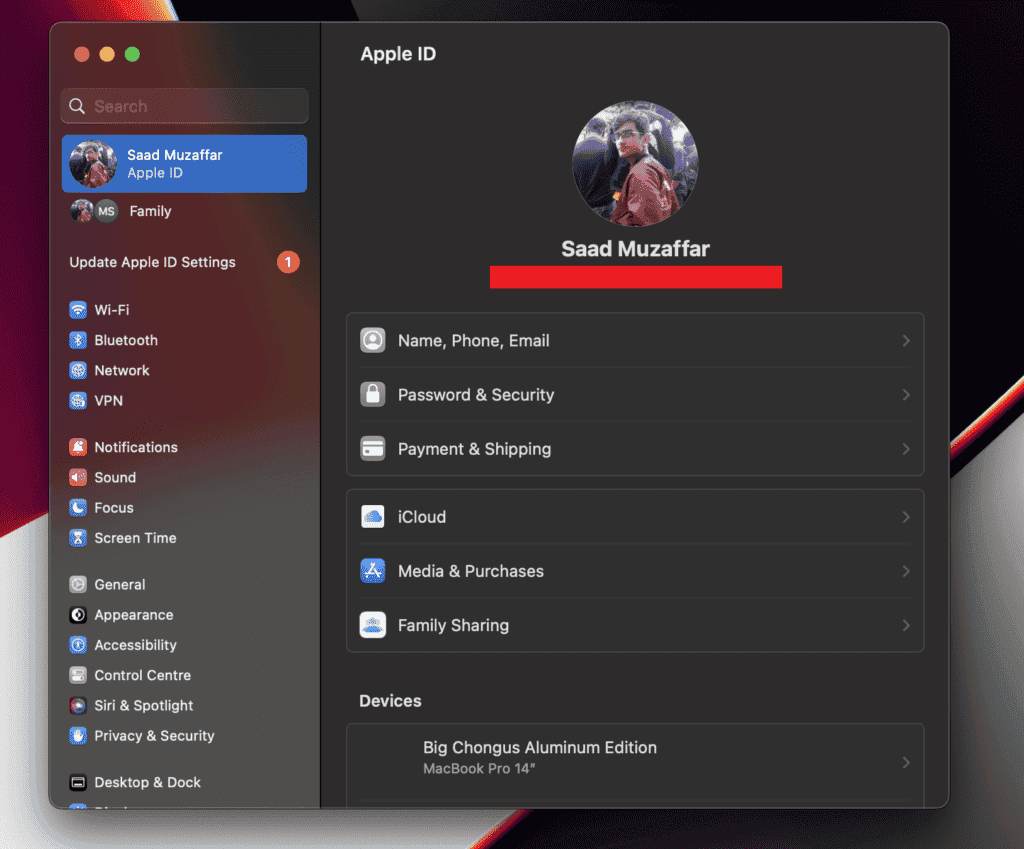Click Update Apple ID Settings notice
The image size is (1024, 849).
[152, 262]
